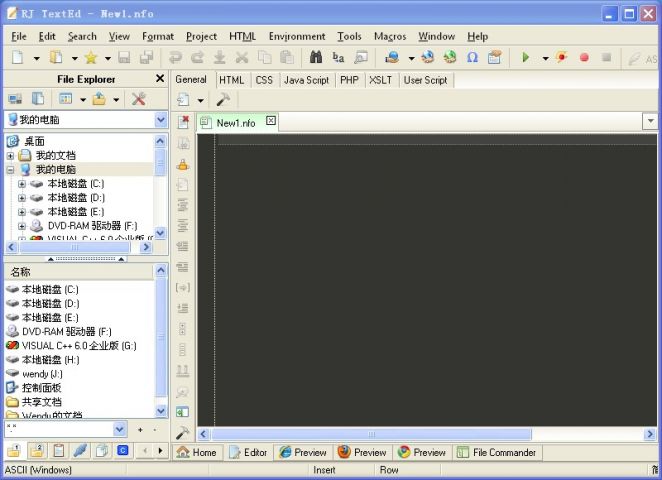Open the file filter combo box dropdown
The width and height of the screenshot is (662, 480).
tap(120, 429)
